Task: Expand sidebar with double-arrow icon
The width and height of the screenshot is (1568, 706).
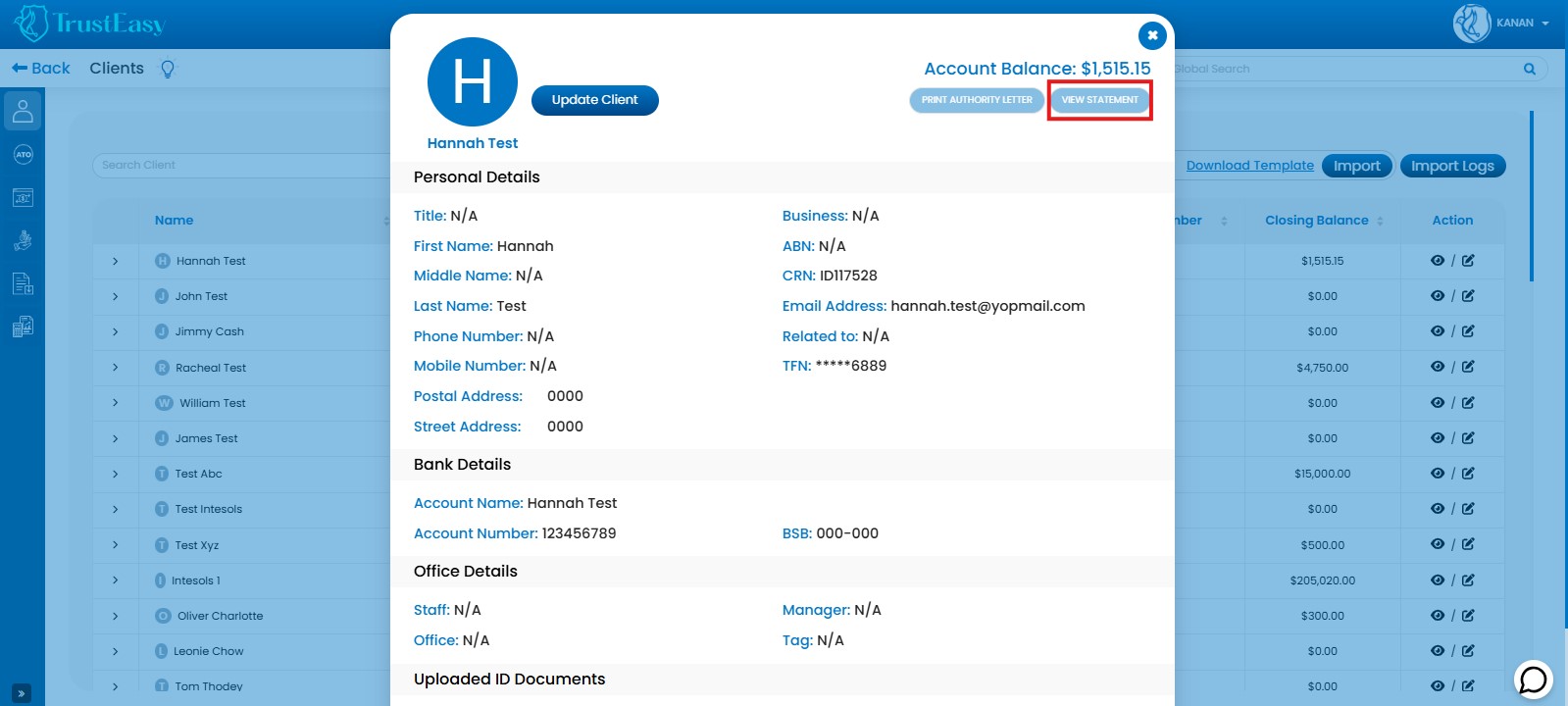Action: coord(22,693)
